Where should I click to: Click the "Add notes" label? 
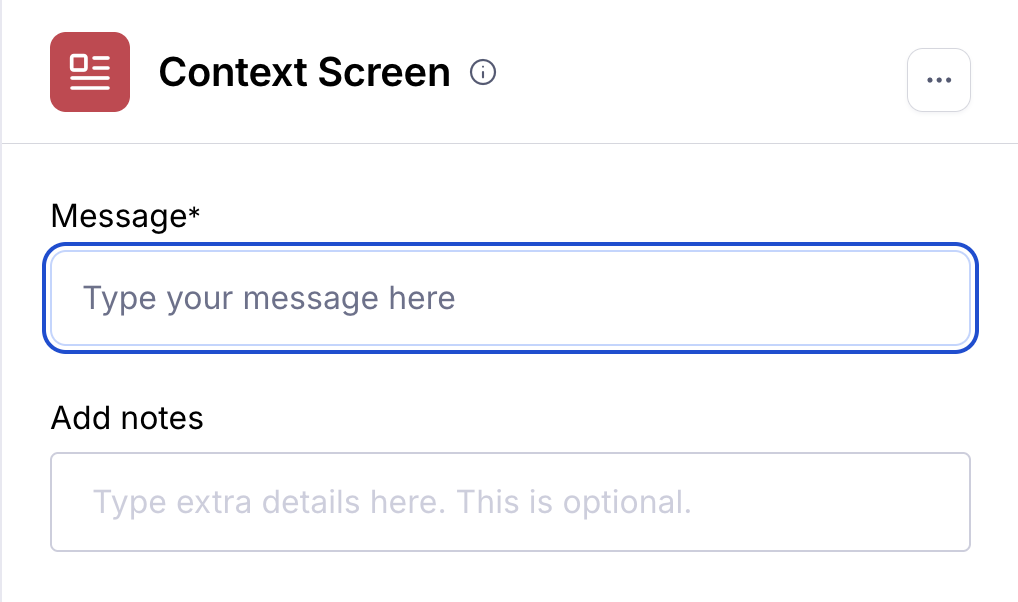click(127, 417)
